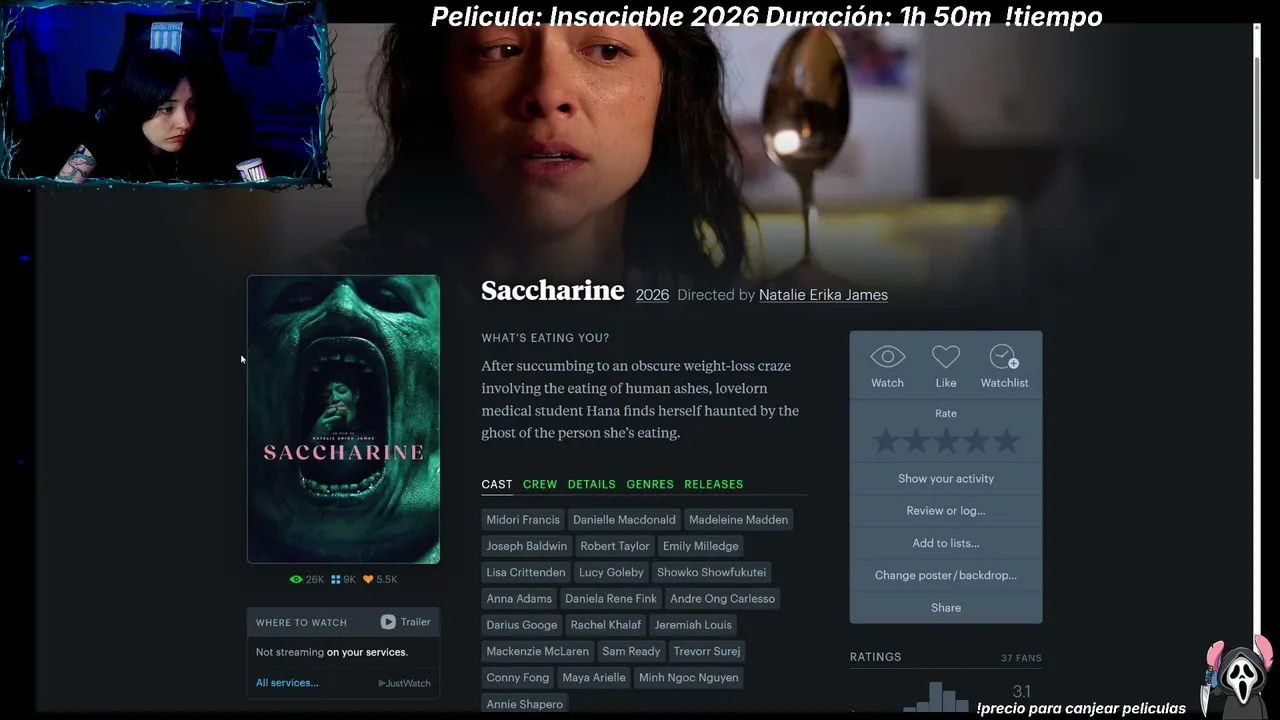Open the 37 FANS link
Viewport: 1280px width, 720px height.
[1021, 658]
